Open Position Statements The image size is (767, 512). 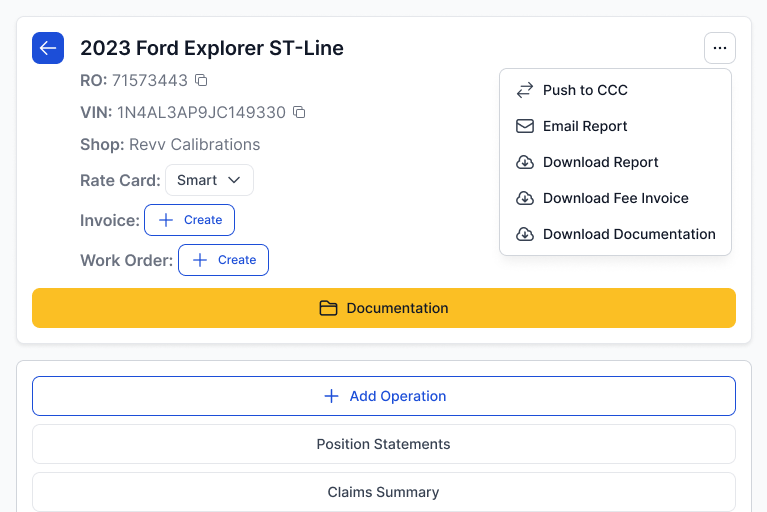(x=384, y=444)
